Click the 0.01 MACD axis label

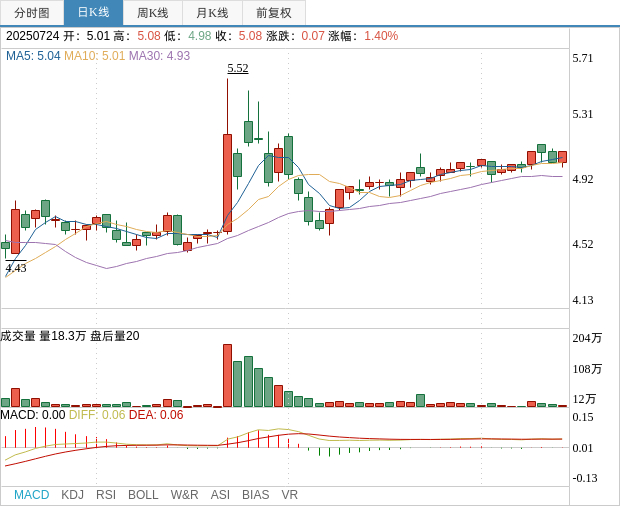tap(583, 448)
